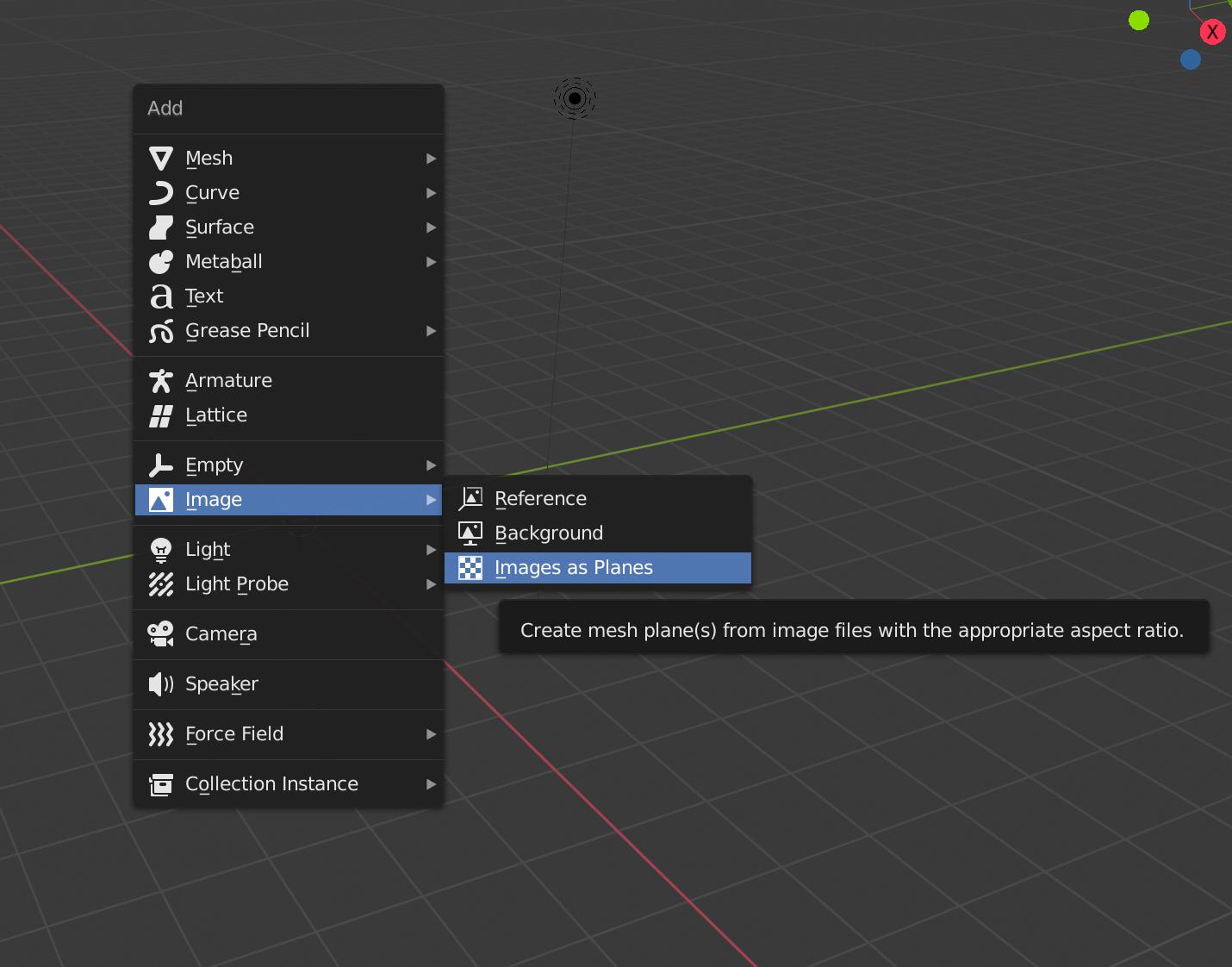Screen dimensions: 1232x967
Task: Select the Lattice icon
Action: point(161,415)
